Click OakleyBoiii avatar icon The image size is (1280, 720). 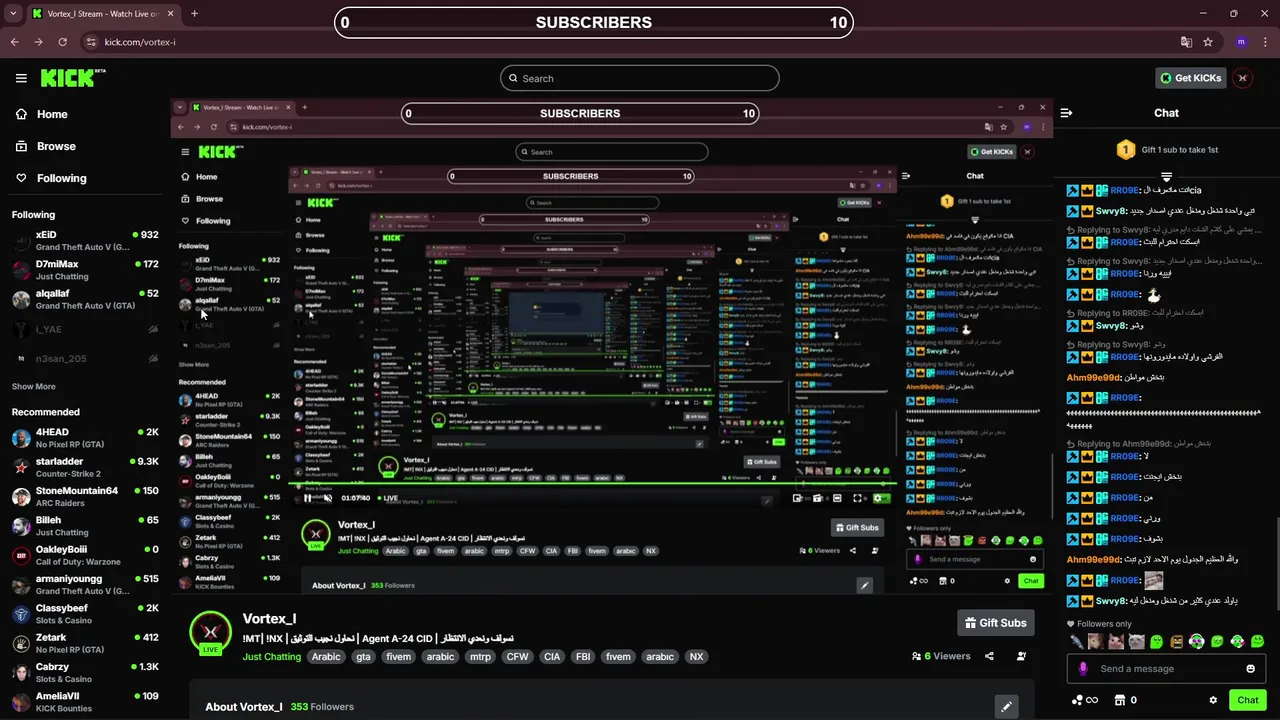coord(21,555)
